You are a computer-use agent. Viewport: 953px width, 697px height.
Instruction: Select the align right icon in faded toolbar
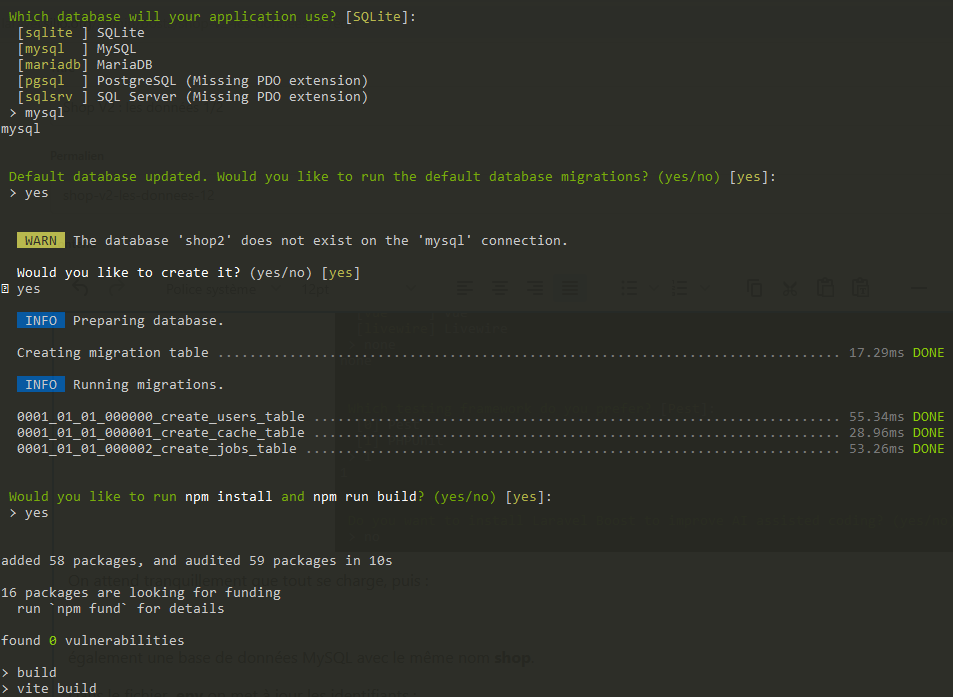(x=535, y=288)
